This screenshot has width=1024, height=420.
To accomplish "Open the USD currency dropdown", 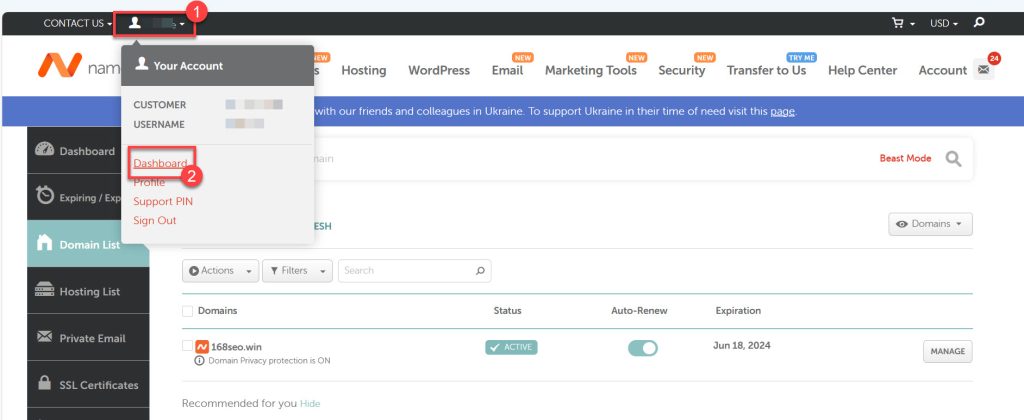I will [944, 24].
